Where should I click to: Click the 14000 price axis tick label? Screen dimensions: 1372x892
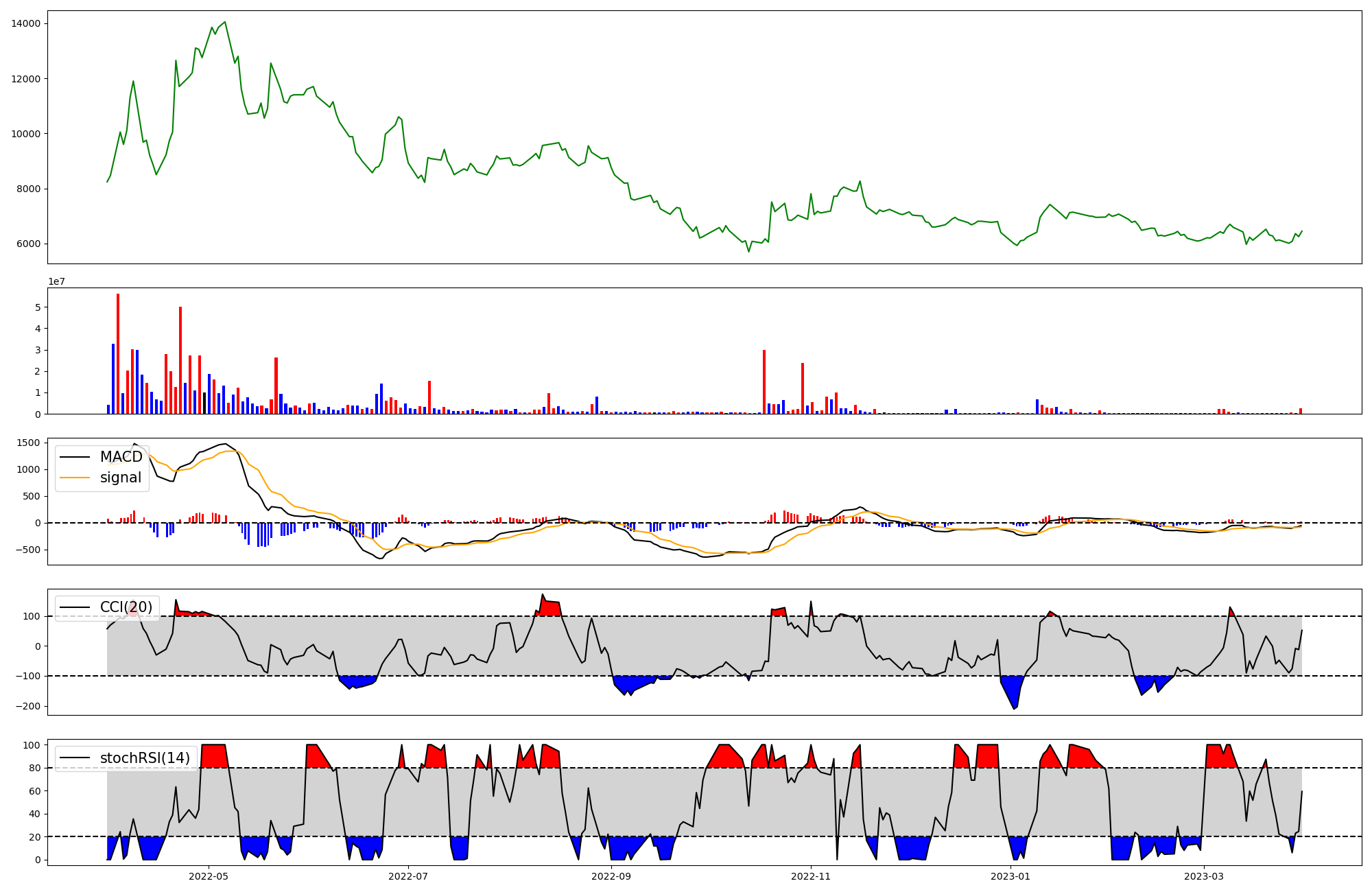(x=26, y=24)
